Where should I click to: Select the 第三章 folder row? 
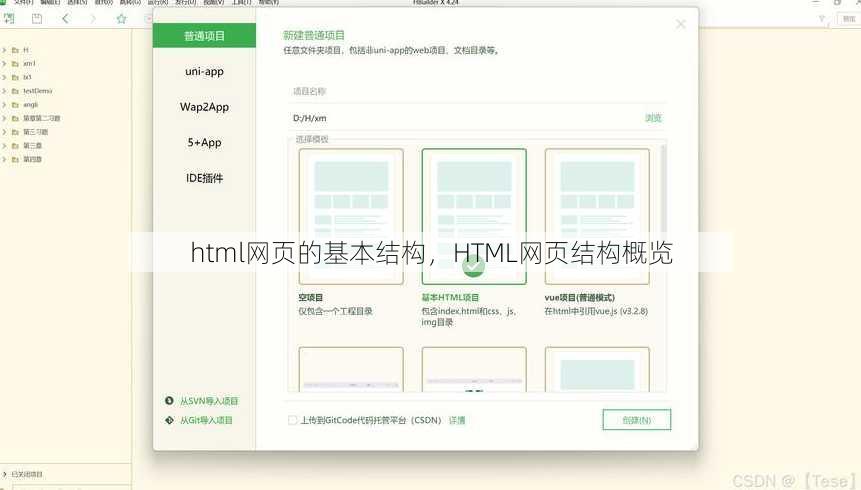point(65,146)
